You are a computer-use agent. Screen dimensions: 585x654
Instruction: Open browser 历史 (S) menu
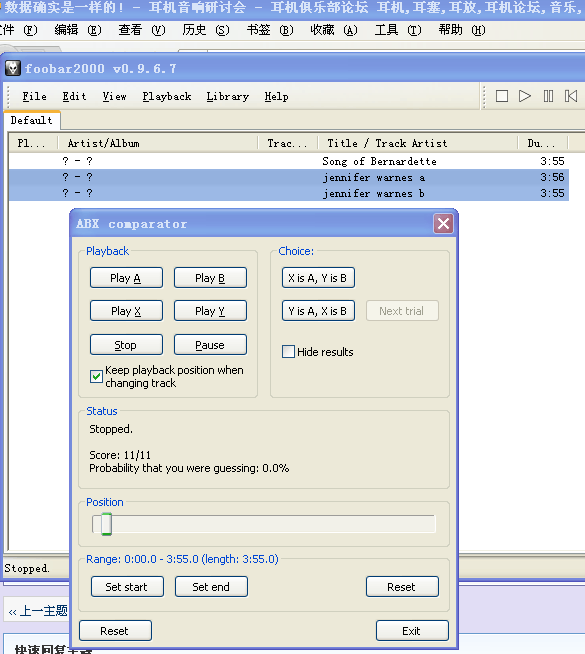pyautogui.click(x=206, y=30)
